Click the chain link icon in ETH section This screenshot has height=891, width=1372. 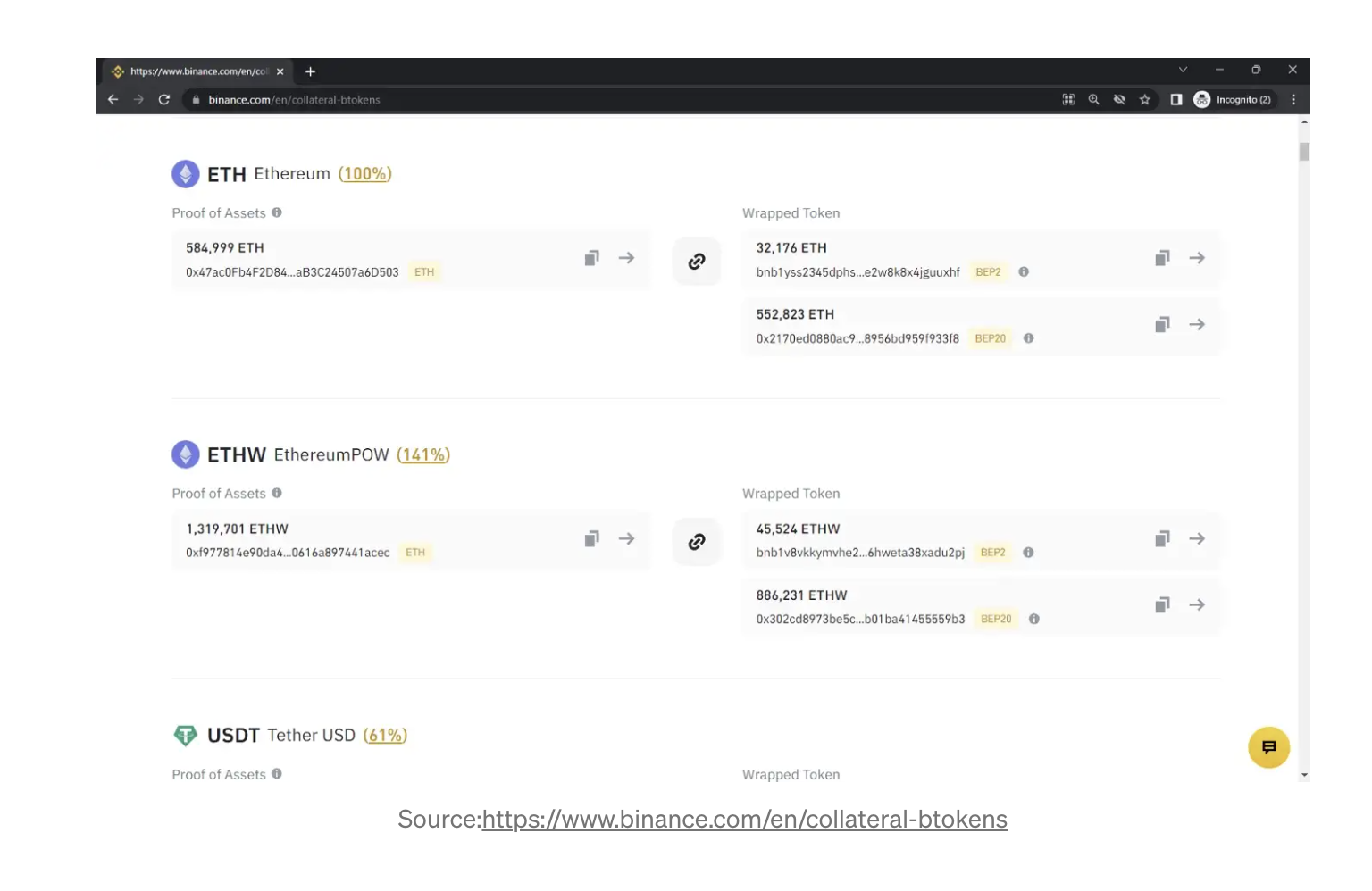pos(697,261)
